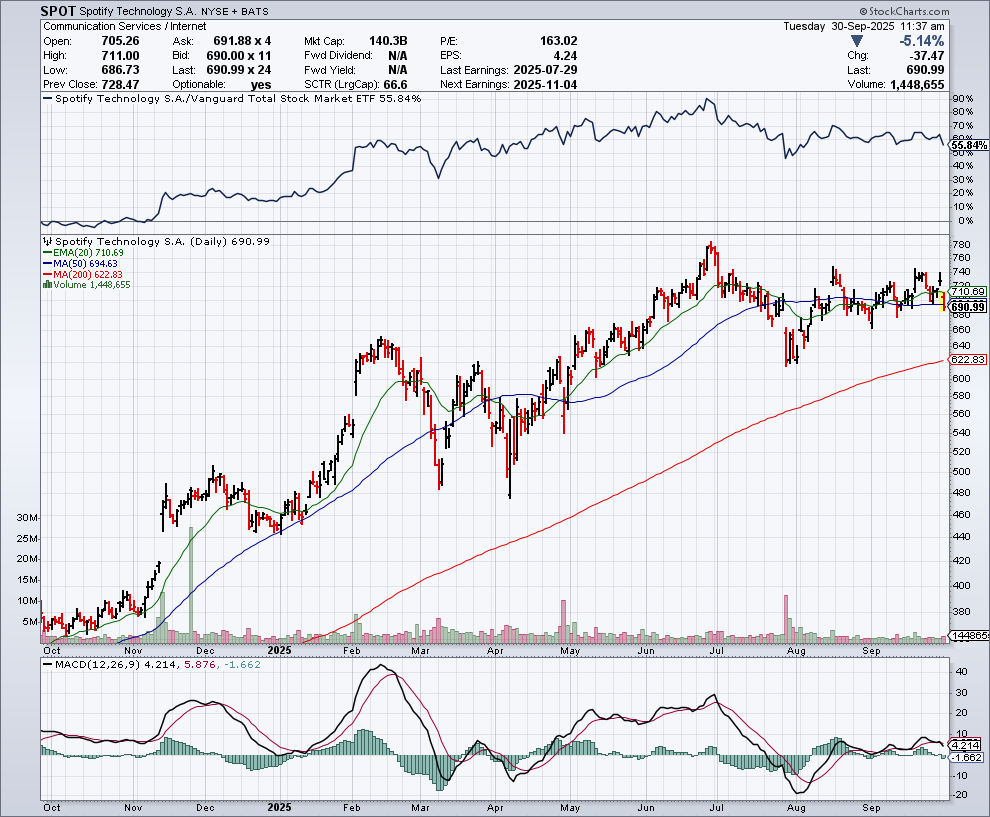Click the SPOT ticker symbol
The width and height of the screenshot is (990, 817).
pyautogui.click(x=60, y=11)
